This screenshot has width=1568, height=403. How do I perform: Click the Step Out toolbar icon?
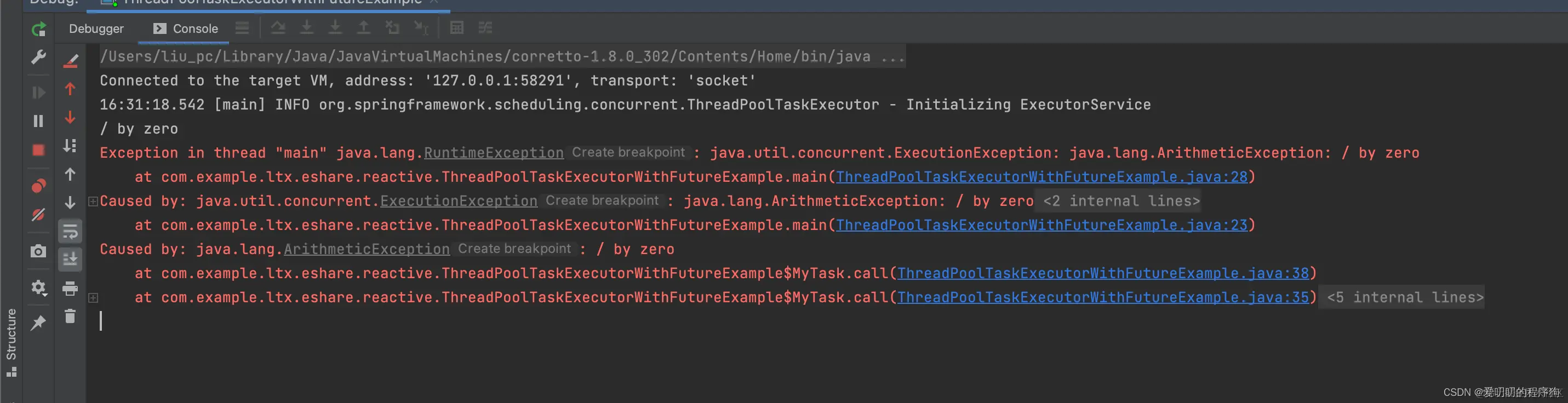tap(363, 27)
